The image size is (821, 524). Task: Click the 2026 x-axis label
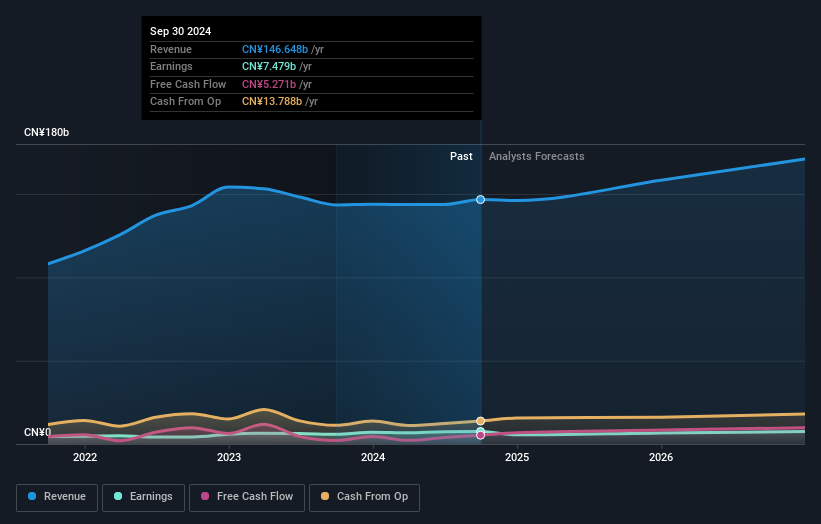661,457
